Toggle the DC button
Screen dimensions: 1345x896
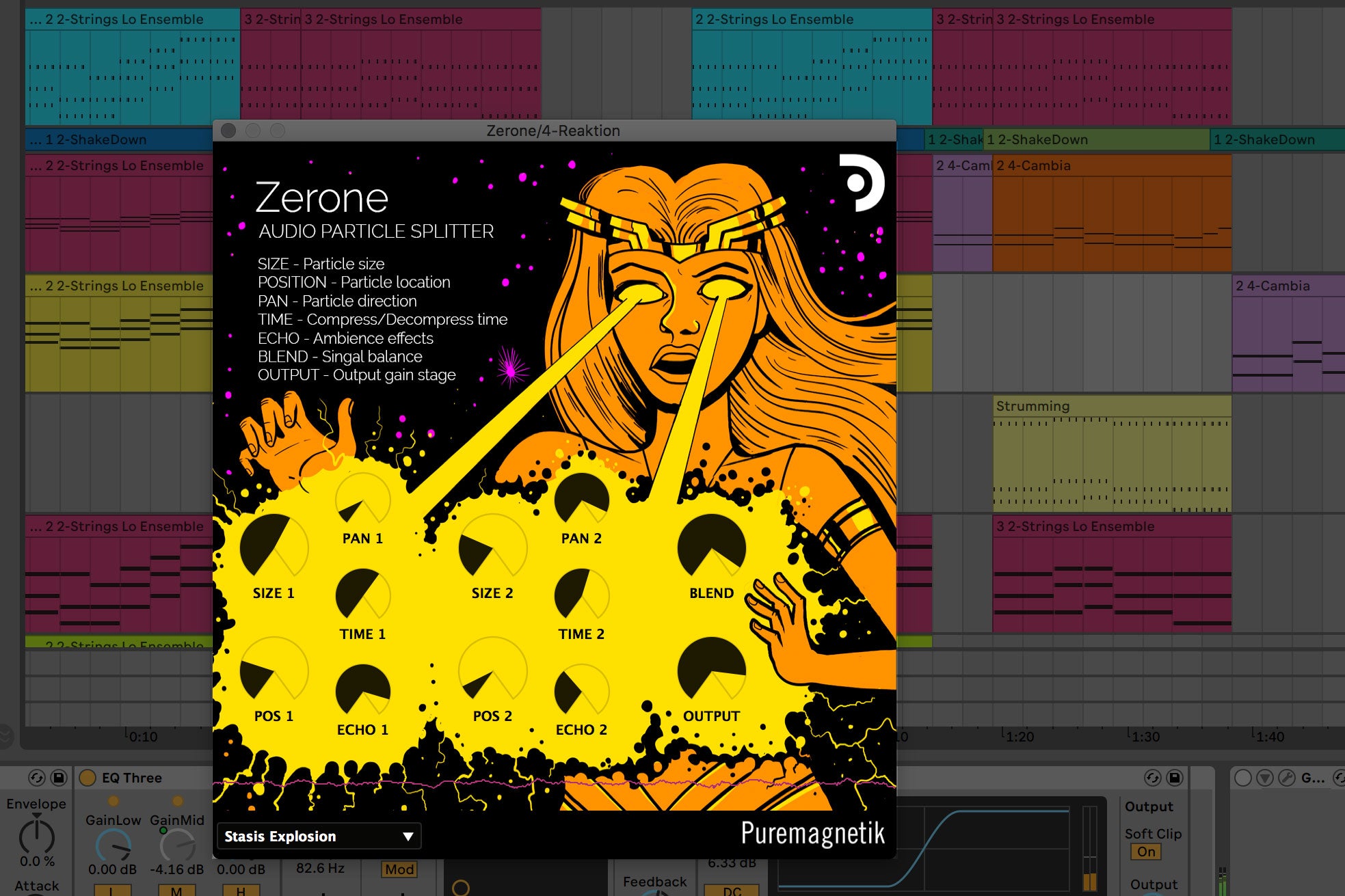[732, 891]
